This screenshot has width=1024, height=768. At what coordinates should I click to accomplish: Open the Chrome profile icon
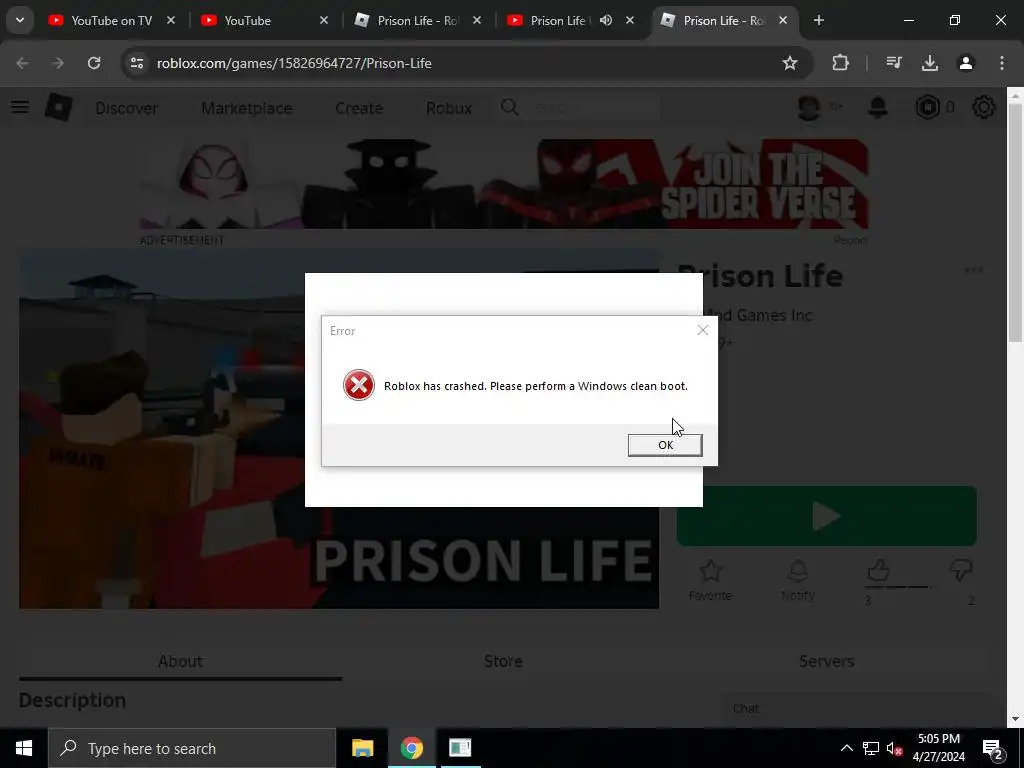(966, 63)
